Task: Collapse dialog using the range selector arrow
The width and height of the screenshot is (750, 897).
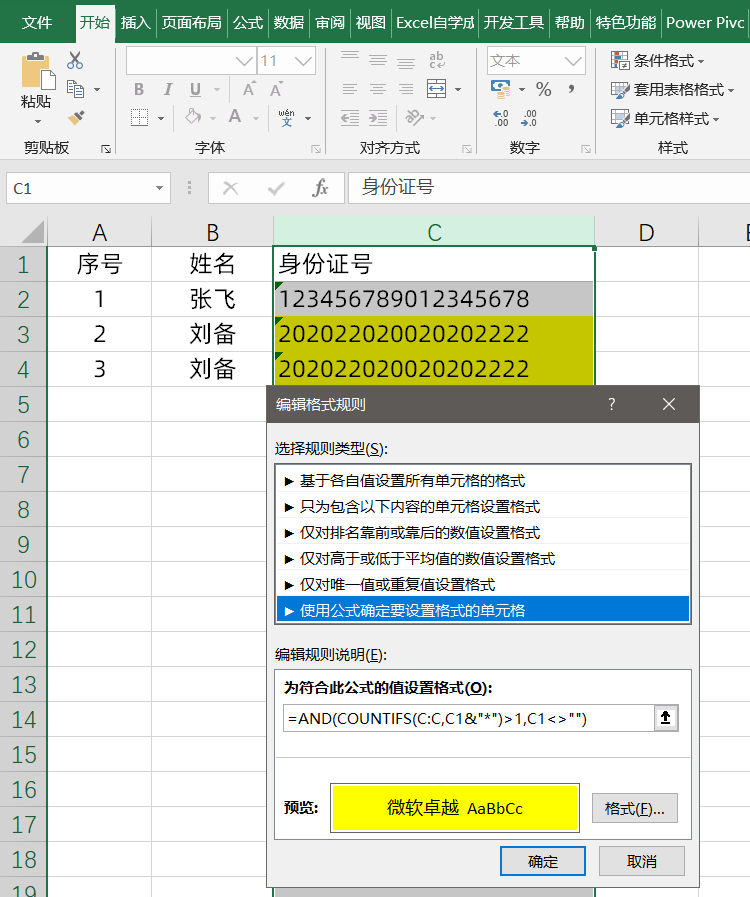Action: (665, 718)
